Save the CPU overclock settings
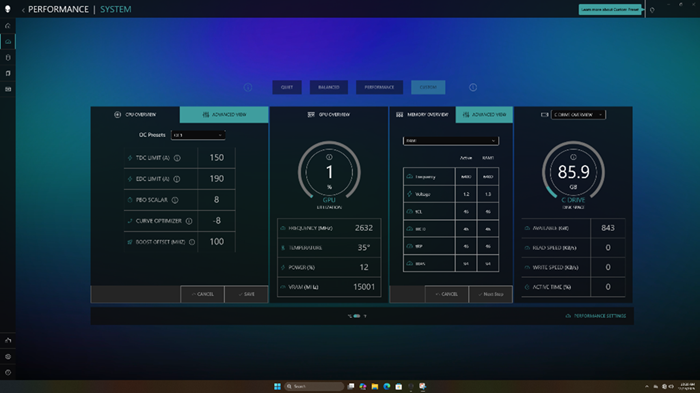 tap(246, 294)
